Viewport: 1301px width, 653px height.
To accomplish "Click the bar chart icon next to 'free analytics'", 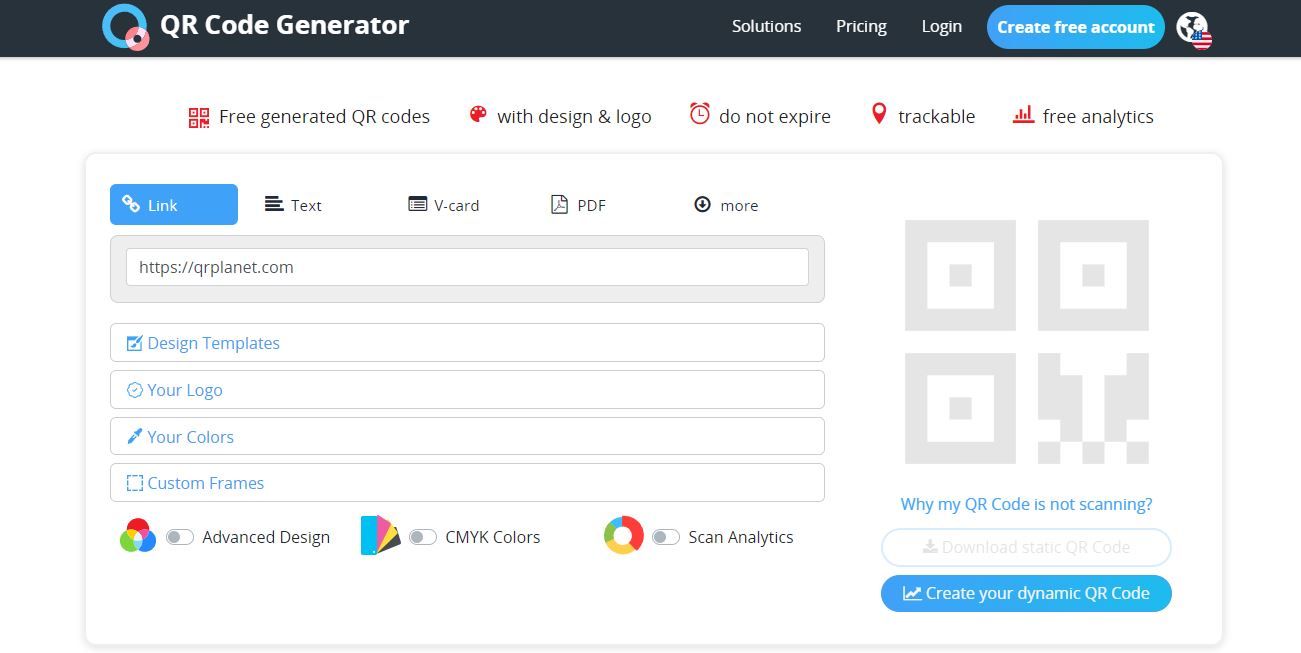I will [1022, 115].
